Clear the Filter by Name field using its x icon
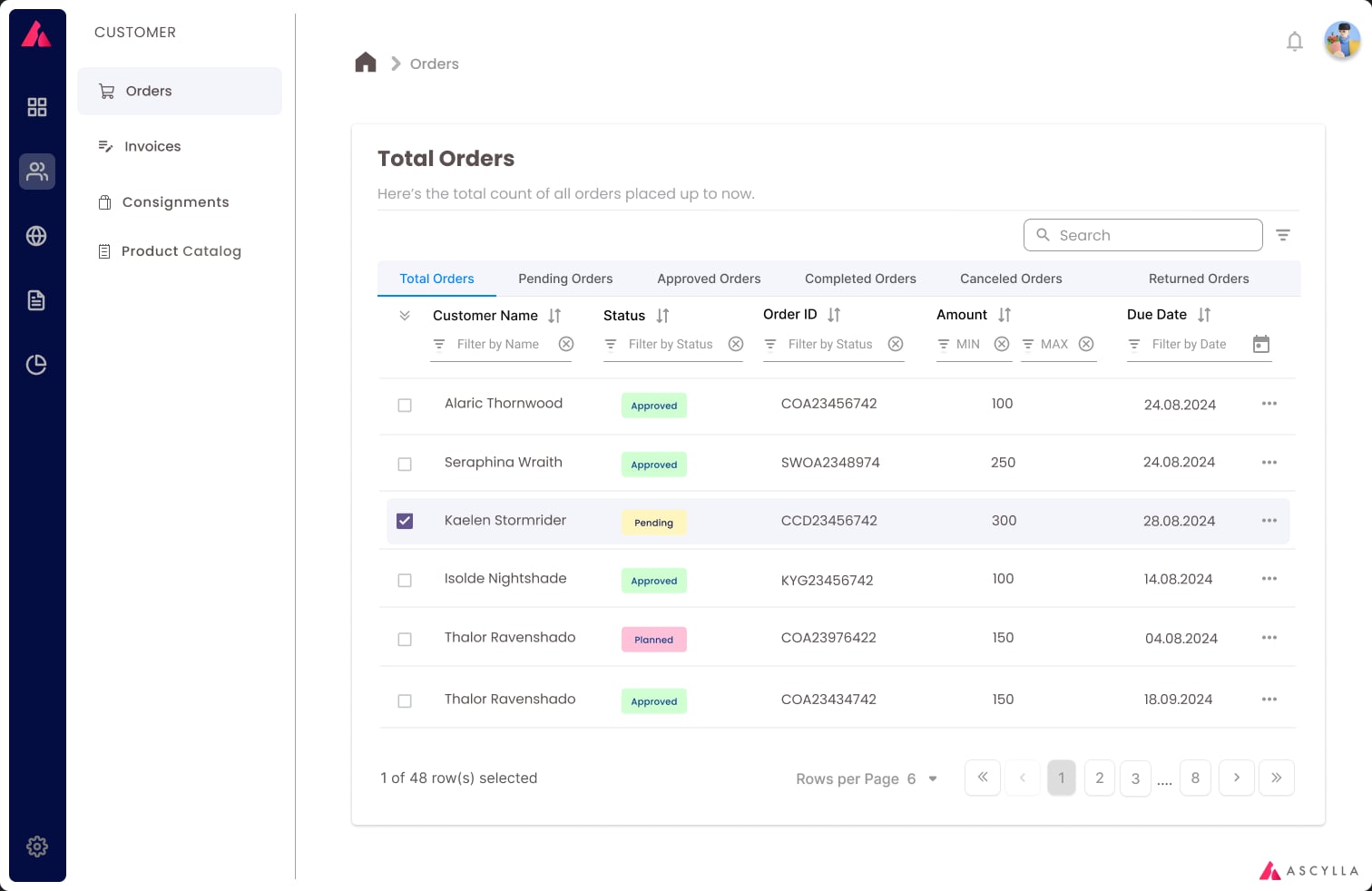The height and width of the screenshot is (891, 1372). [566, 344]
